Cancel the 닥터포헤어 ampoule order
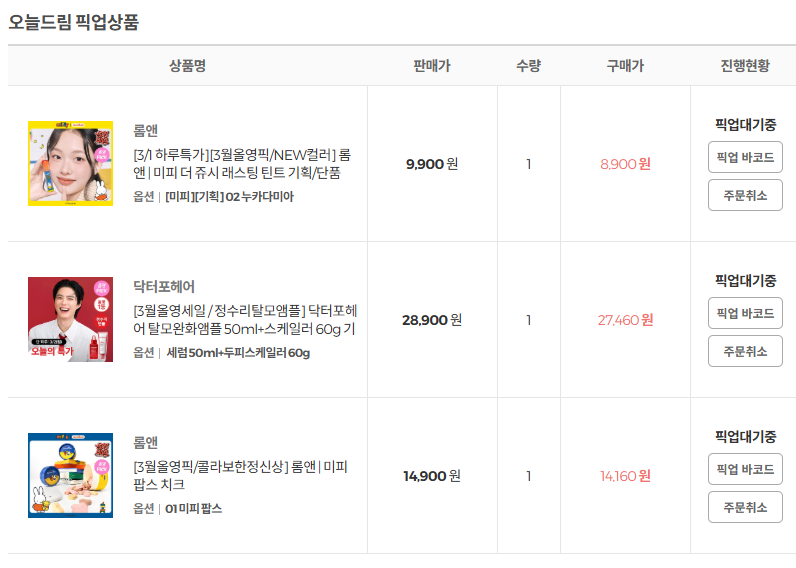 point(745,351)
